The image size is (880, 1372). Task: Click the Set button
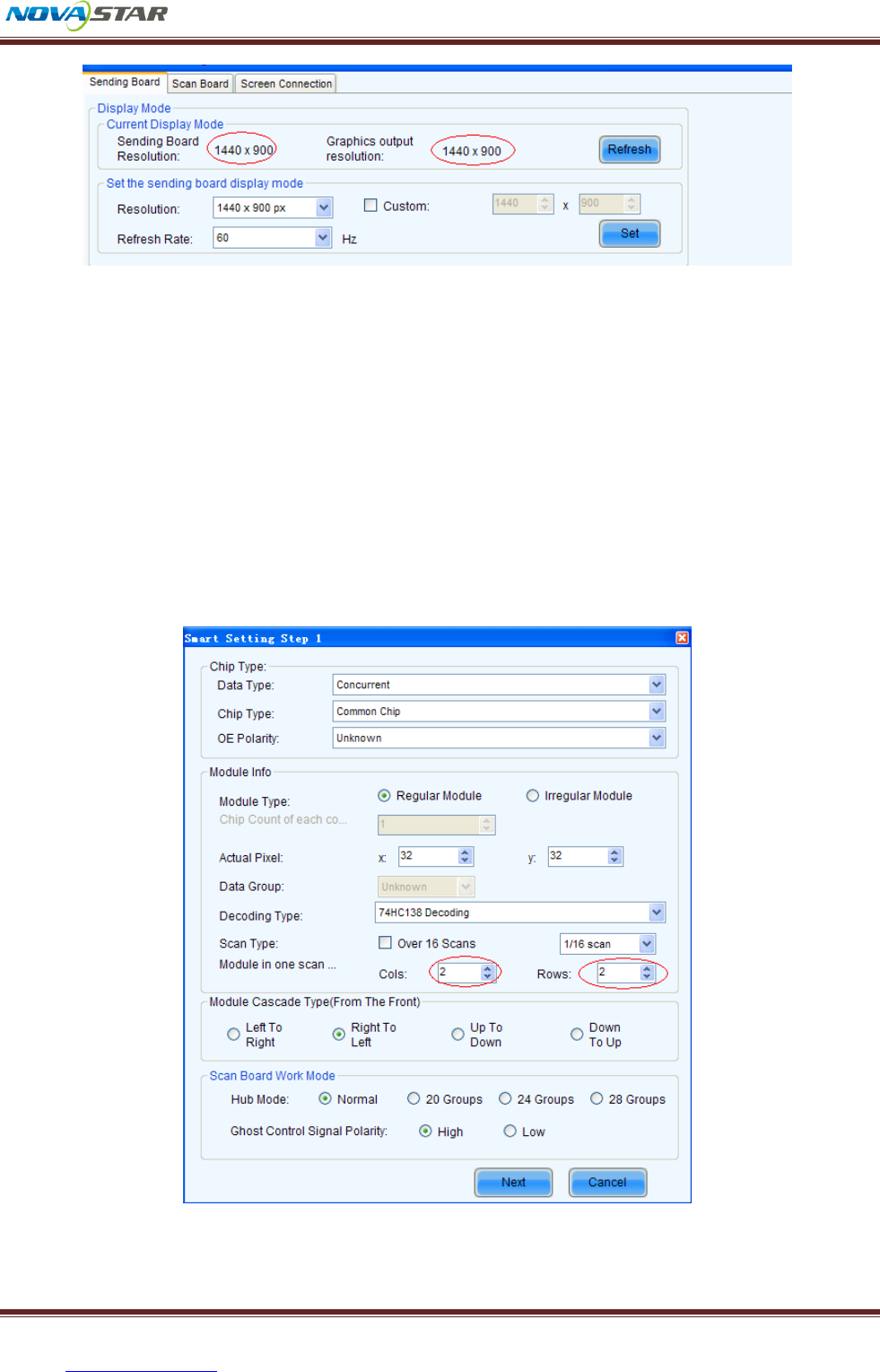click(629, 233)
